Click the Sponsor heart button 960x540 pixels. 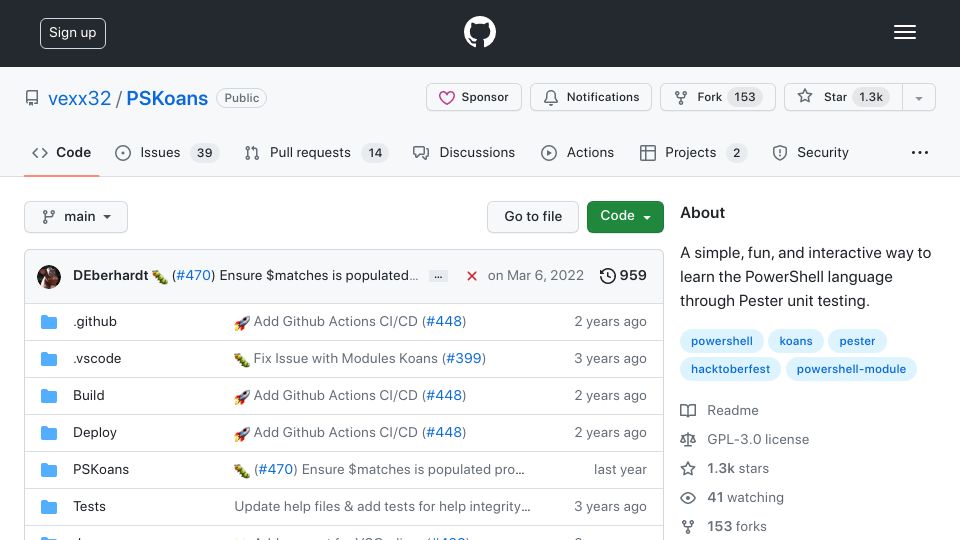click(474, 97)
